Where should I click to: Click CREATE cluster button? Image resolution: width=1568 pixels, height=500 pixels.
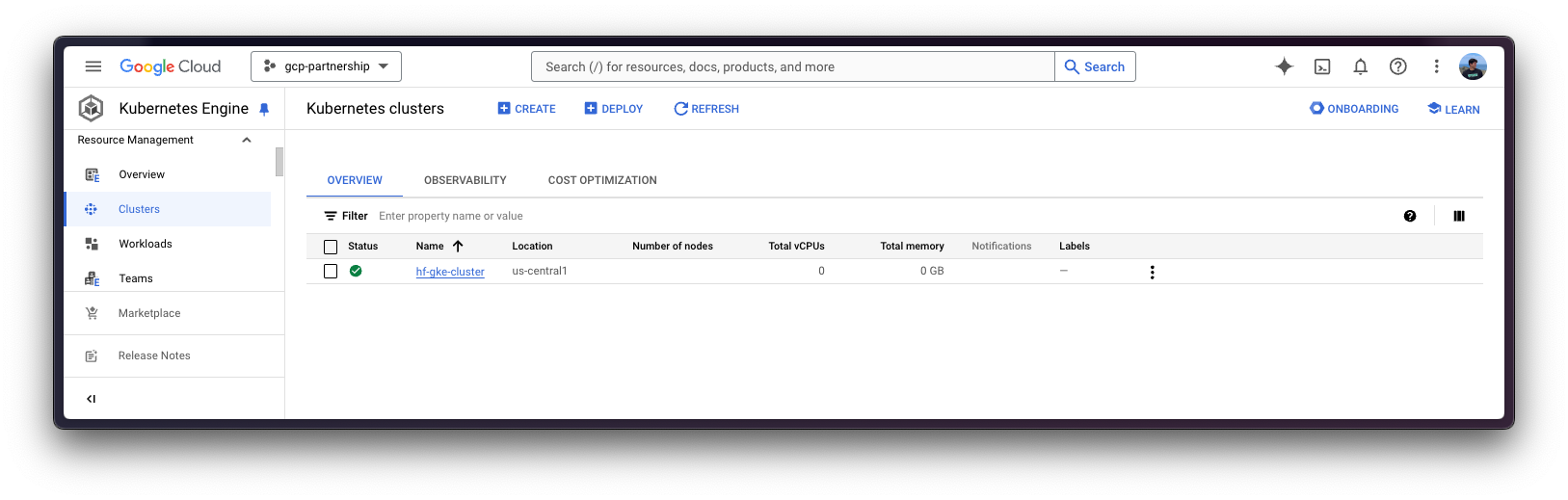(x=526, y=109)
